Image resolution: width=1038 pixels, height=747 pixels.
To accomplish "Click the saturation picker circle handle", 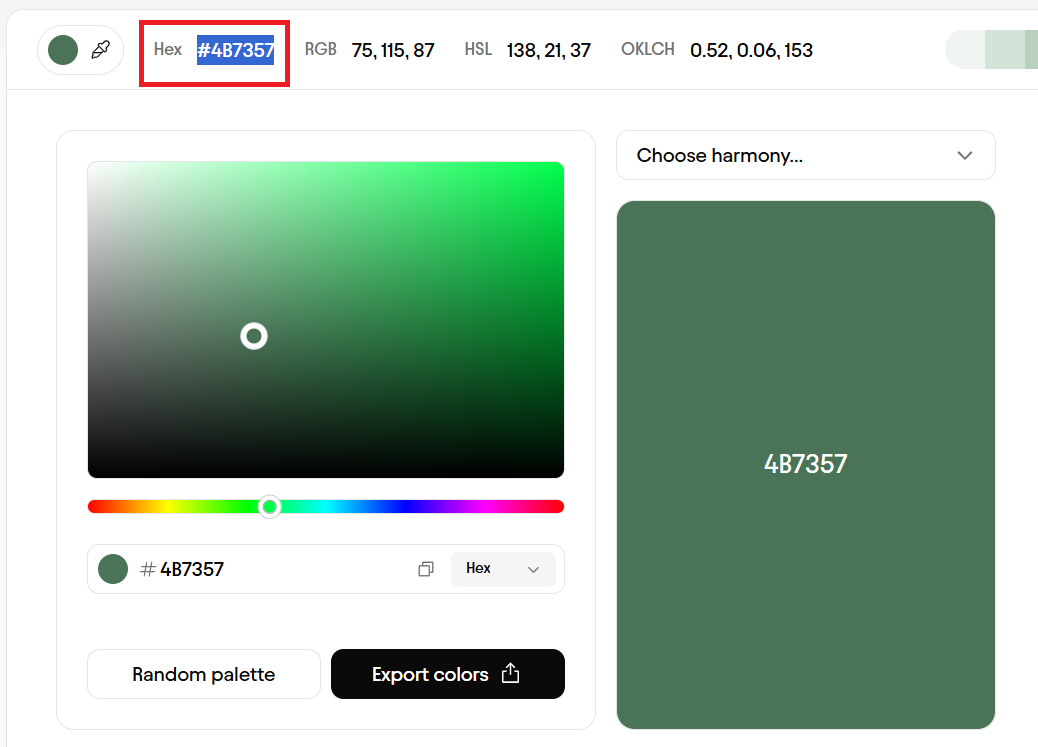I will (254, 336).
